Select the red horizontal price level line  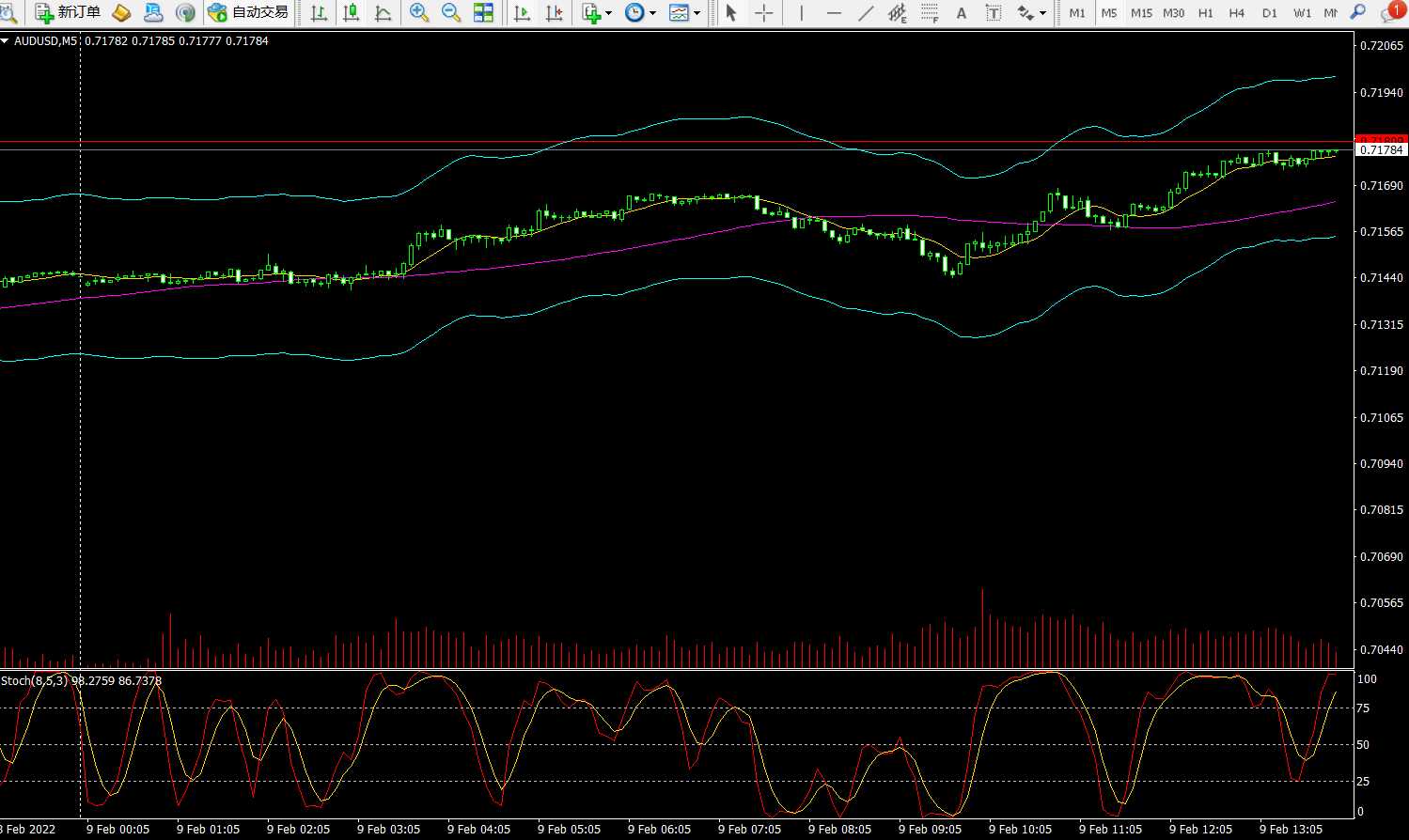coord(677,142)
